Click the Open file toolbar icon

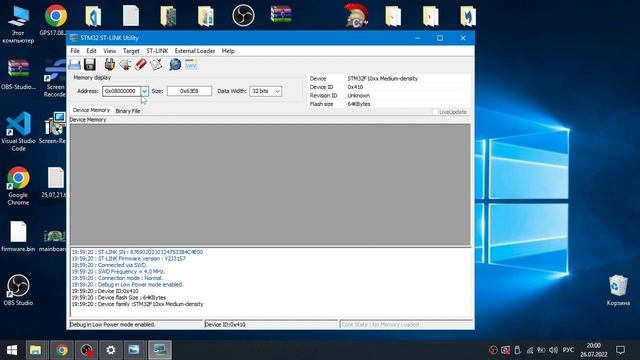click(x=75, y=64)
